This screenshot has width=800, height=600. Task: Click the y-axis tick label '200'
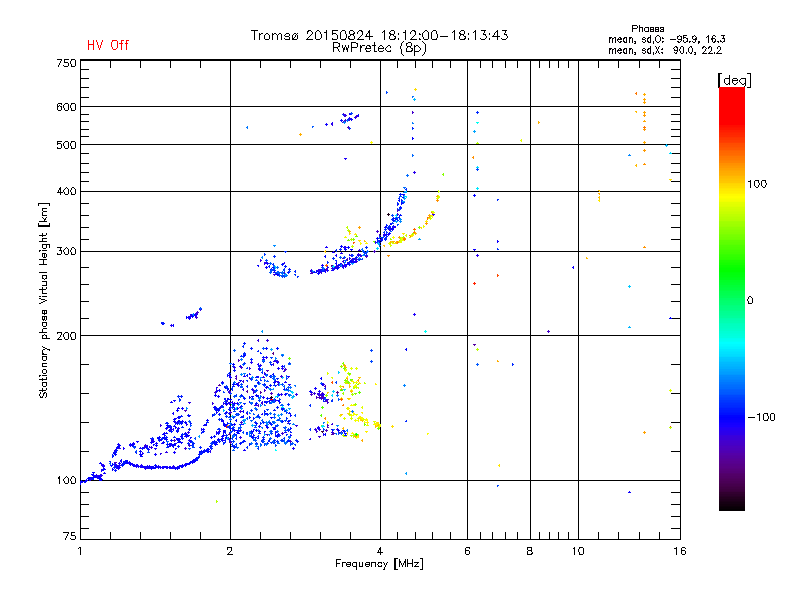pyautogui.click(x=66, y=336)
